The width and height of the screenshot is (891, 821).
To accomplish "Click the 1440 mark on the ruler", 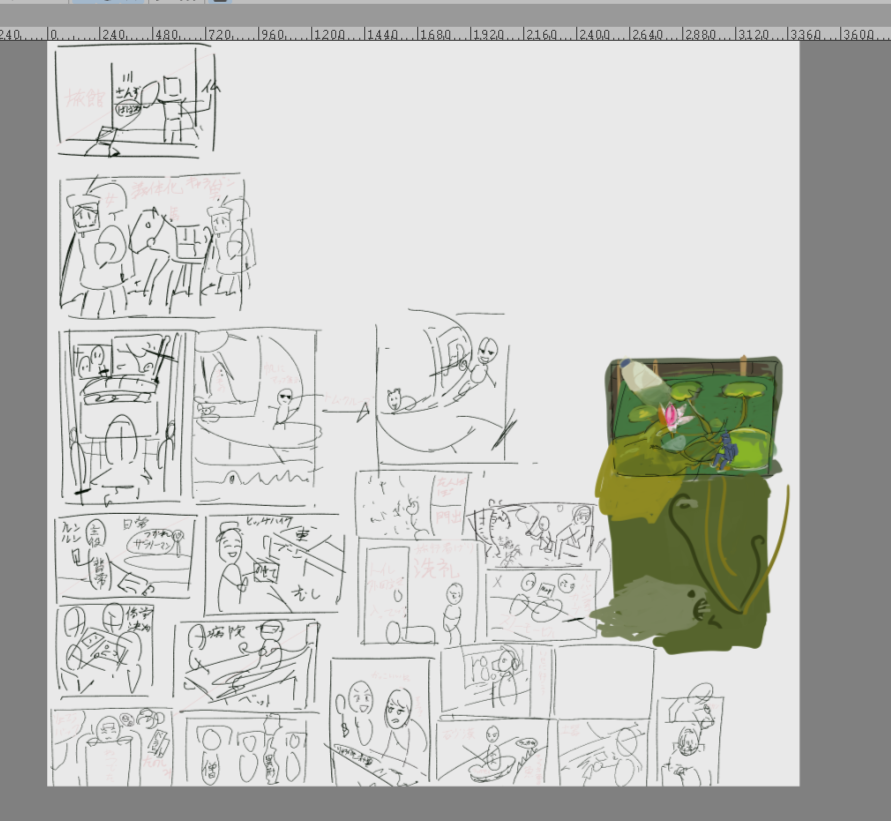I will (382, 35).
